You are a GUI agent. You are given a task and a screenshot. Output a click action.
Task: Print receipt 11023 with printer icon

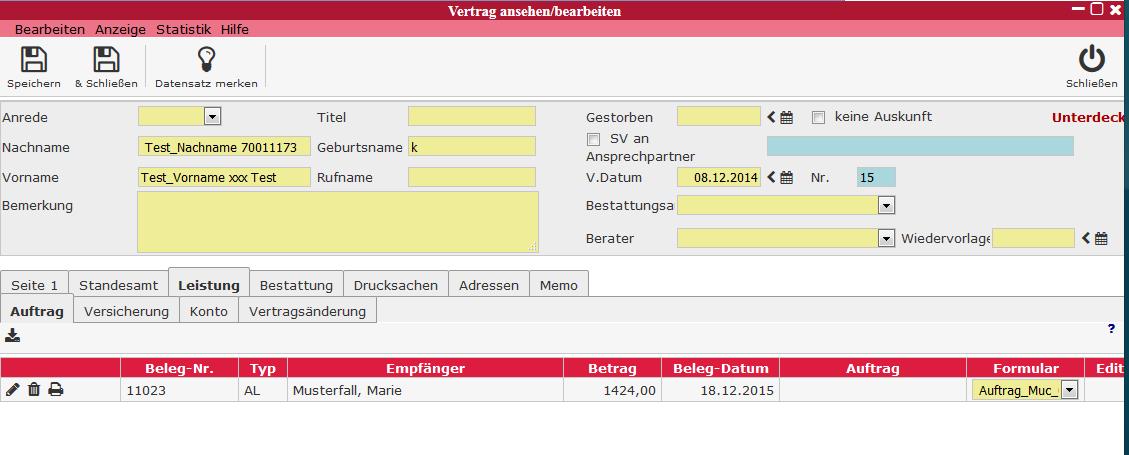[56, 390]
